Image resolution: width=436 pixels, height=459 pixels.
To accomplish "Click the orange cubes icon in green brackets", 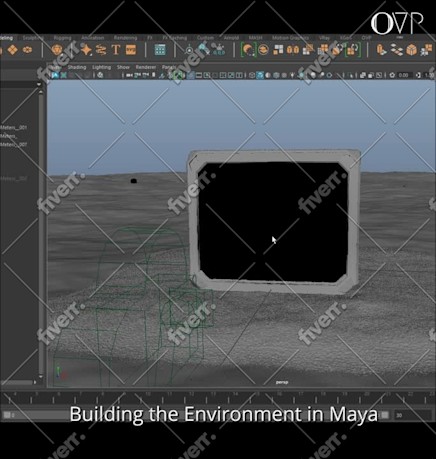I will pos(352,50).
